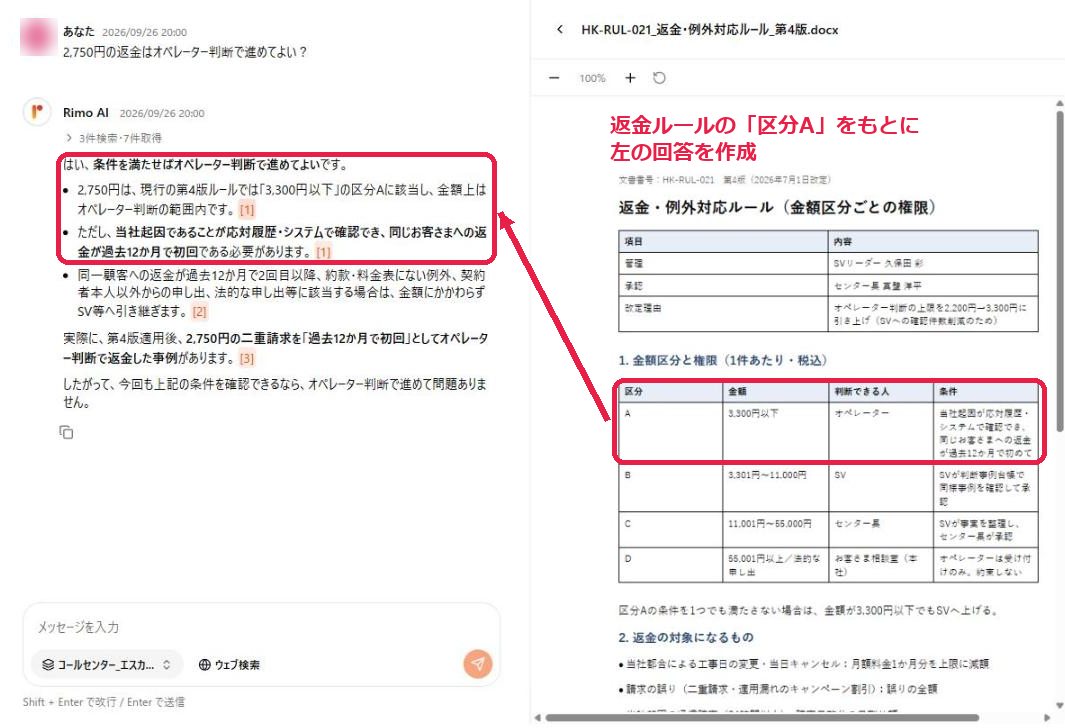Click the お客さま相談室 cell in row D
Viewport: 1065px width, 728px height.
click(x=881, y=565)
